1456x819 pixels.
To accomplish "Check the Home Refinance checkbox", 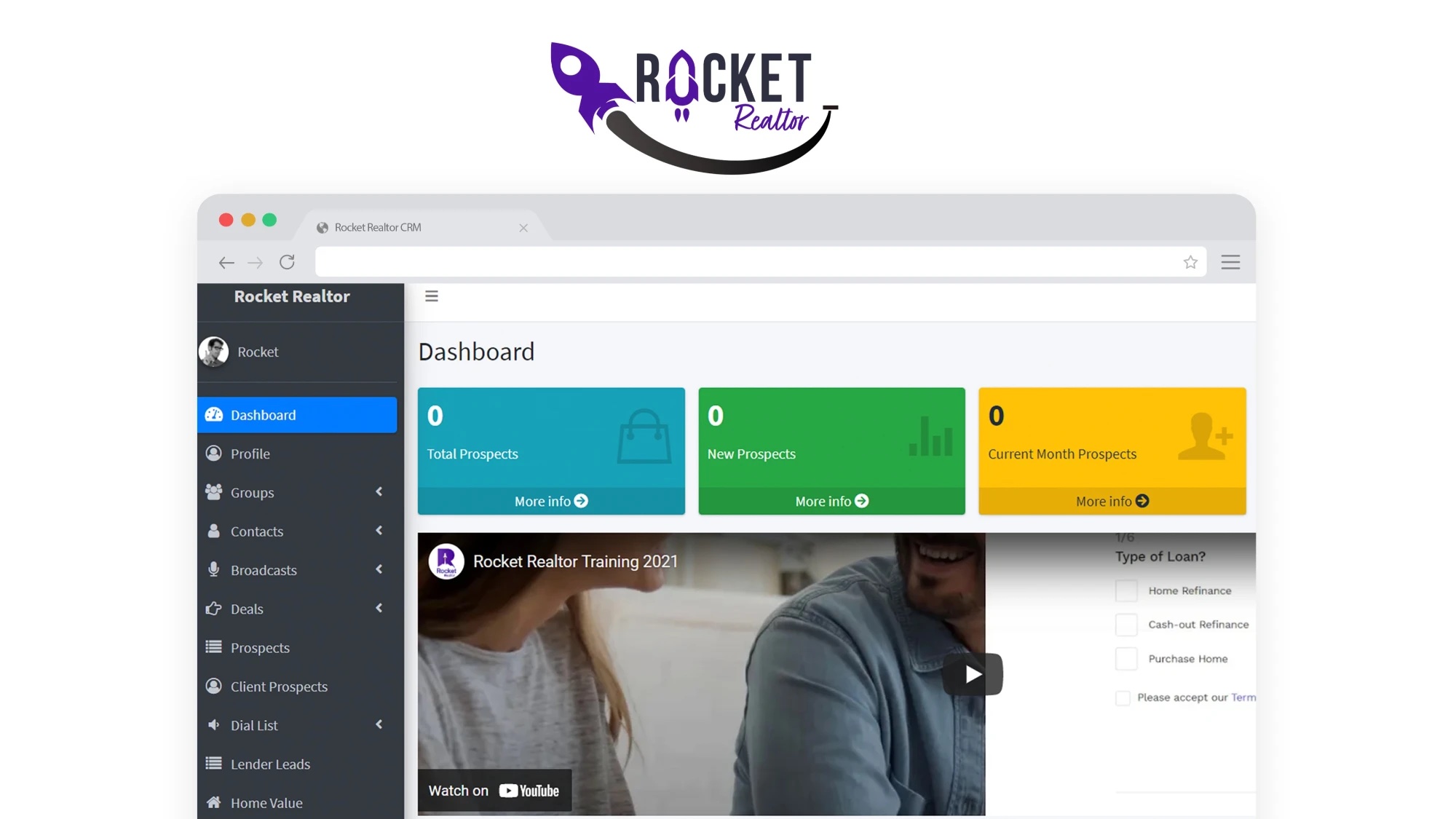I will [x=1126, y=590].
